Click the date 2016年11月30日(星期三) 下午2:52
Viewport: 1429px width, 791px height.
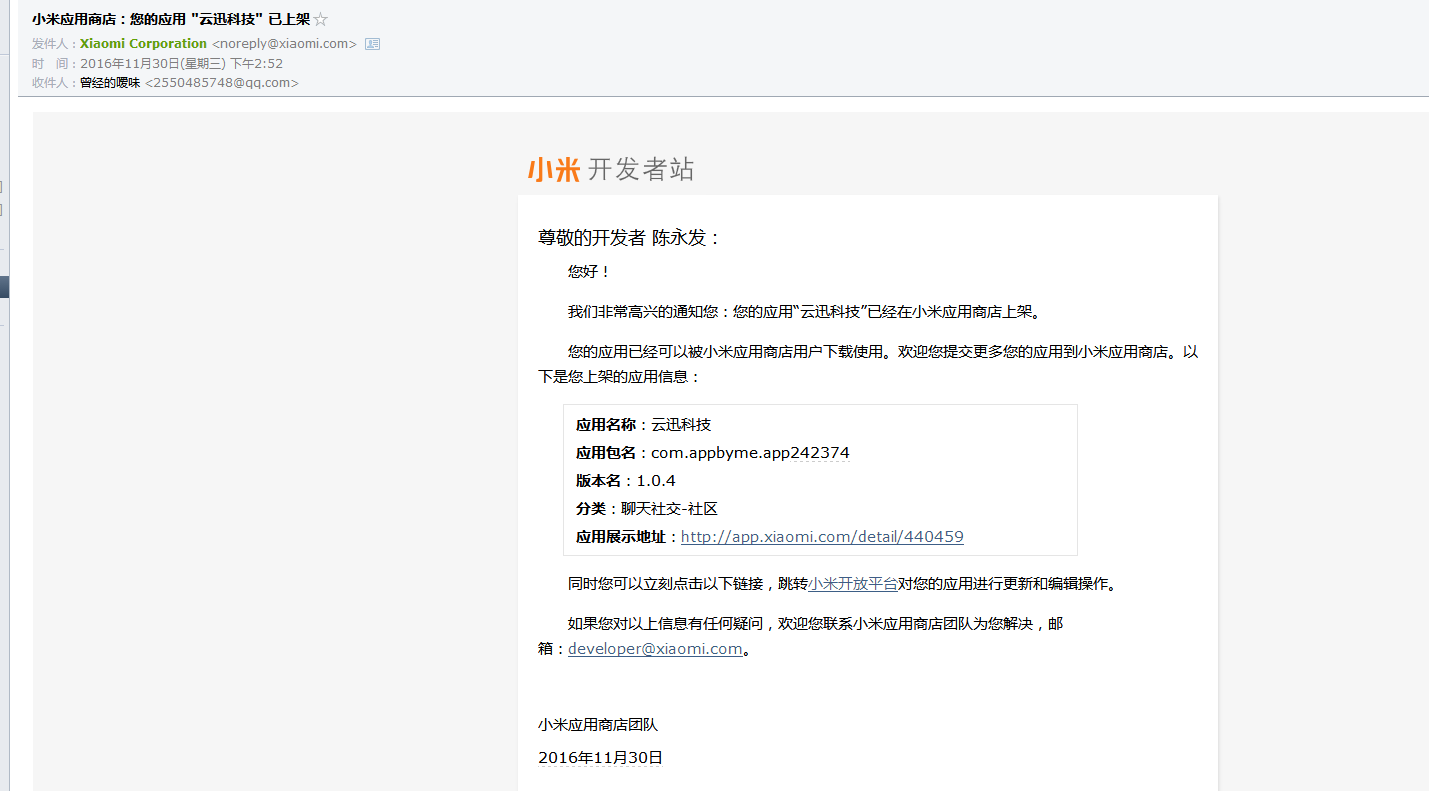(182, 64)
